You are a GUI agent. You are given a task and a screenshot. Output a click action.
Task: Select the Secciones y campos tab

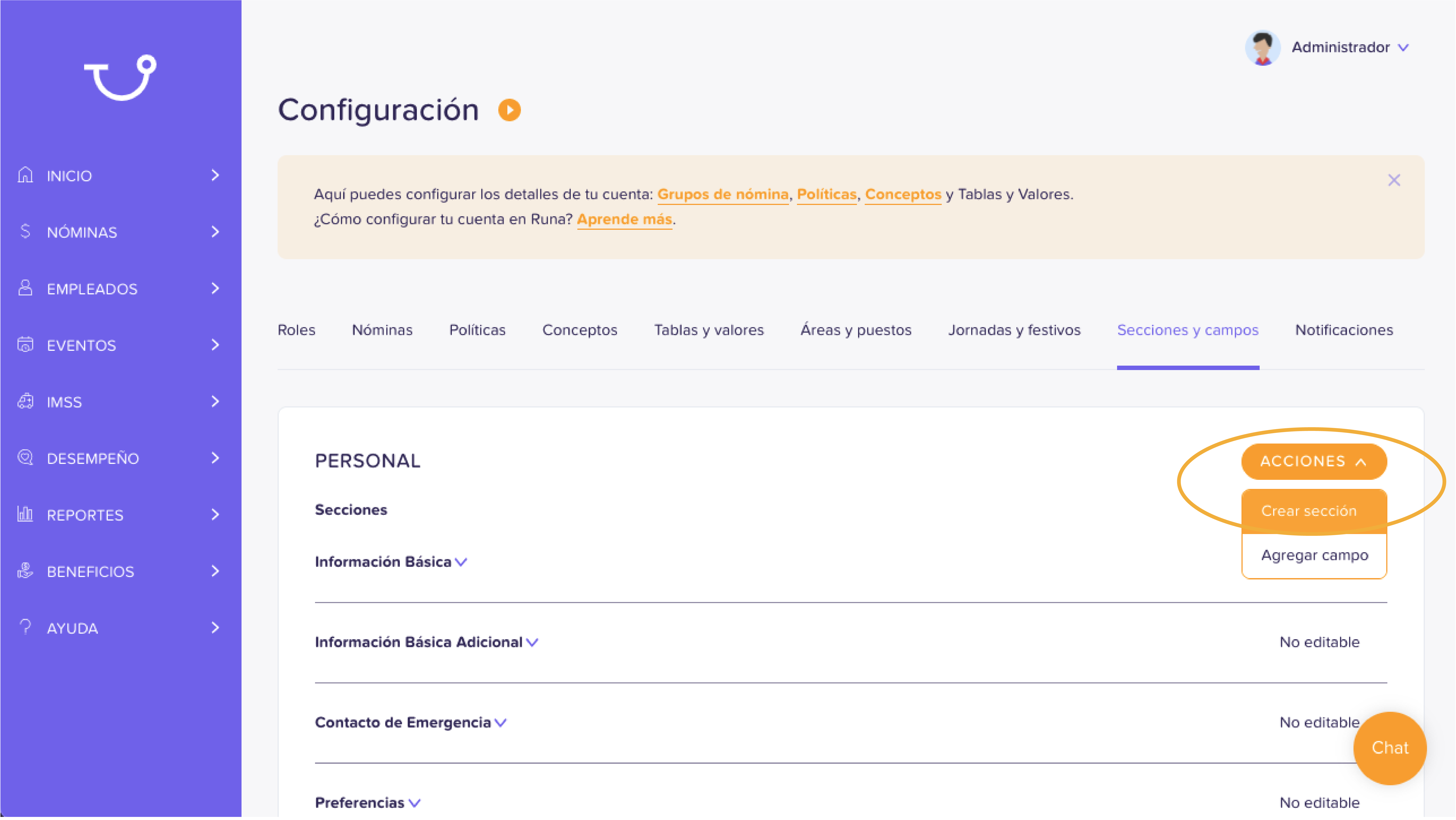pos(1188,330)
